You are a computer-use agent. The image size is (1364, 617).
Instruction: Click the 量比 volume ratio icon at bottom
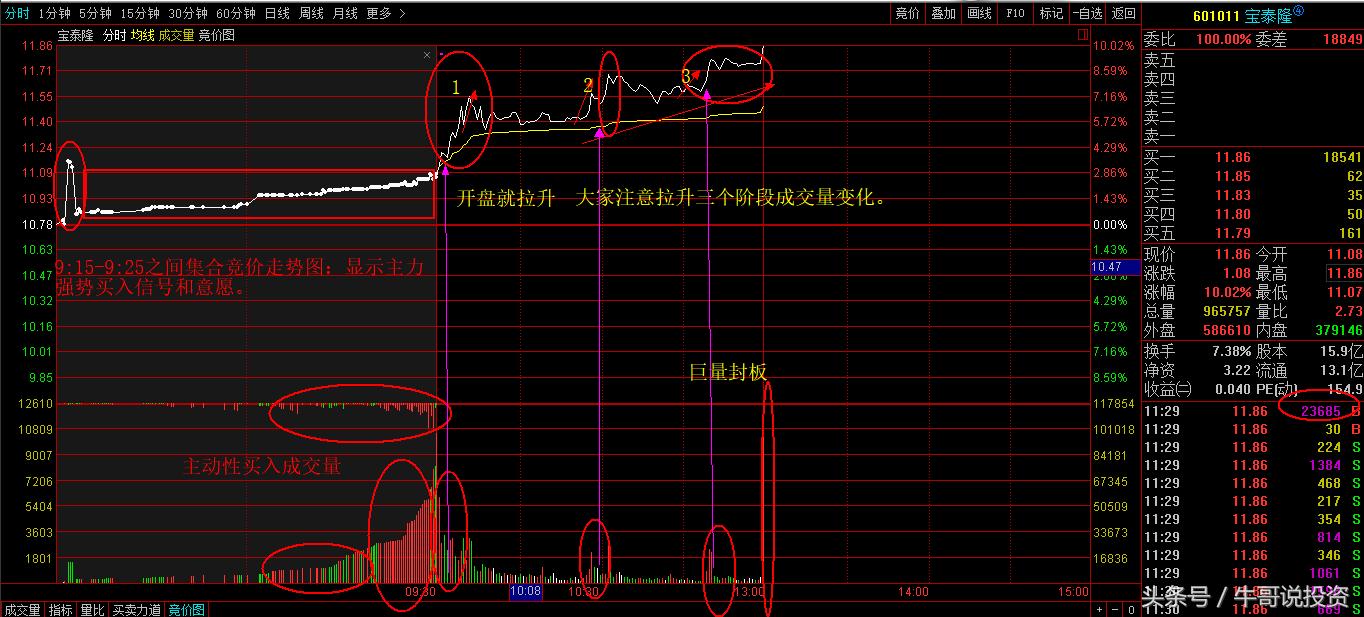pyautogui.click(x=91, y=608)
